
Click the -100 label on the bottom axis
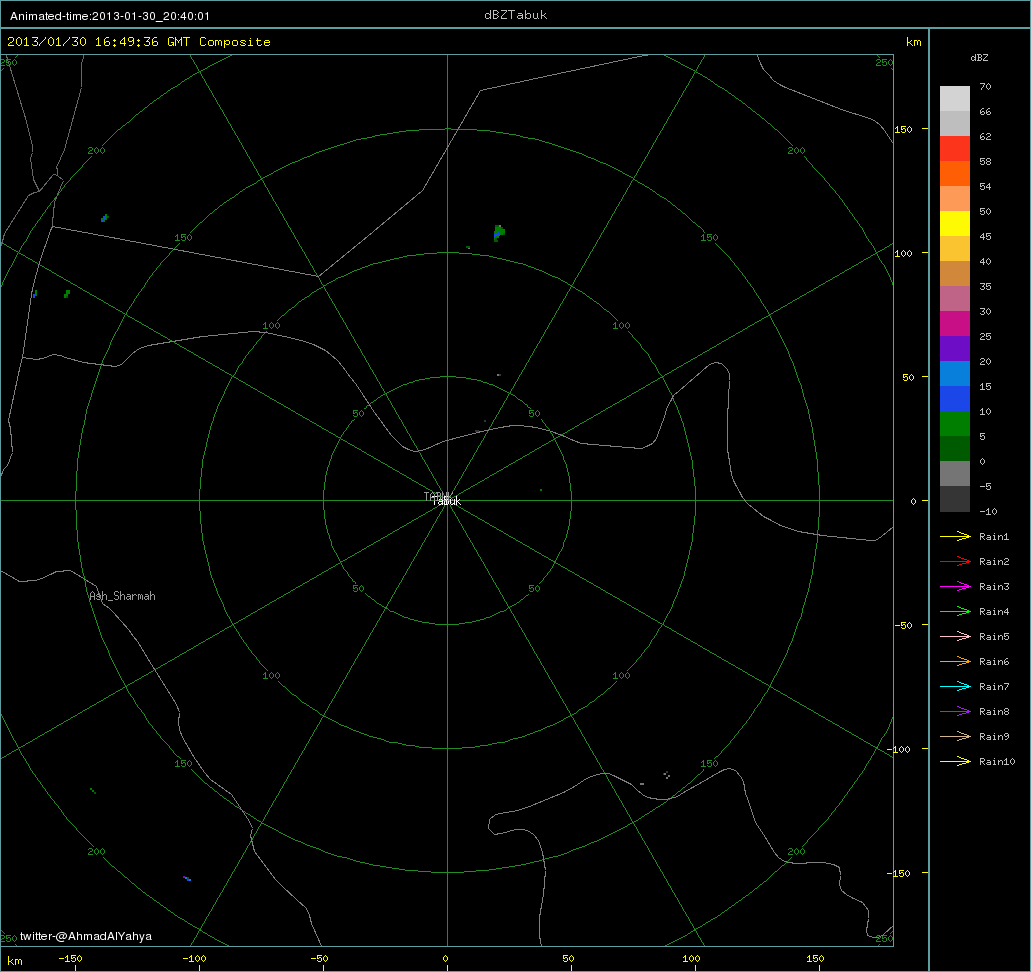click(x=194, y=959)
